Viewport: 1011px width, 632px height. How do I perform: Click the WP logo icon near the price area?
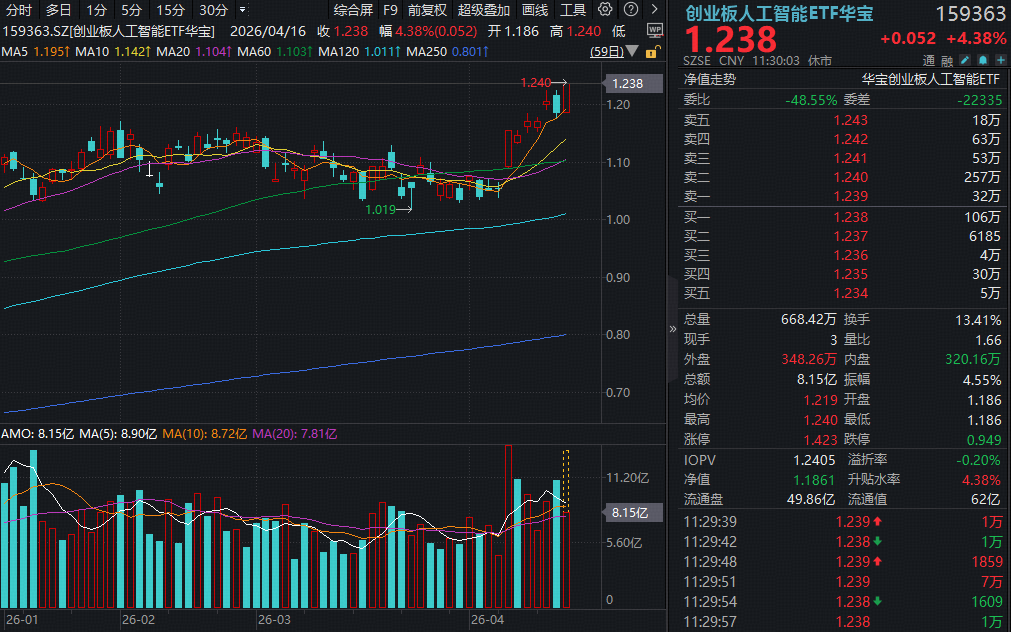[656, 30]
